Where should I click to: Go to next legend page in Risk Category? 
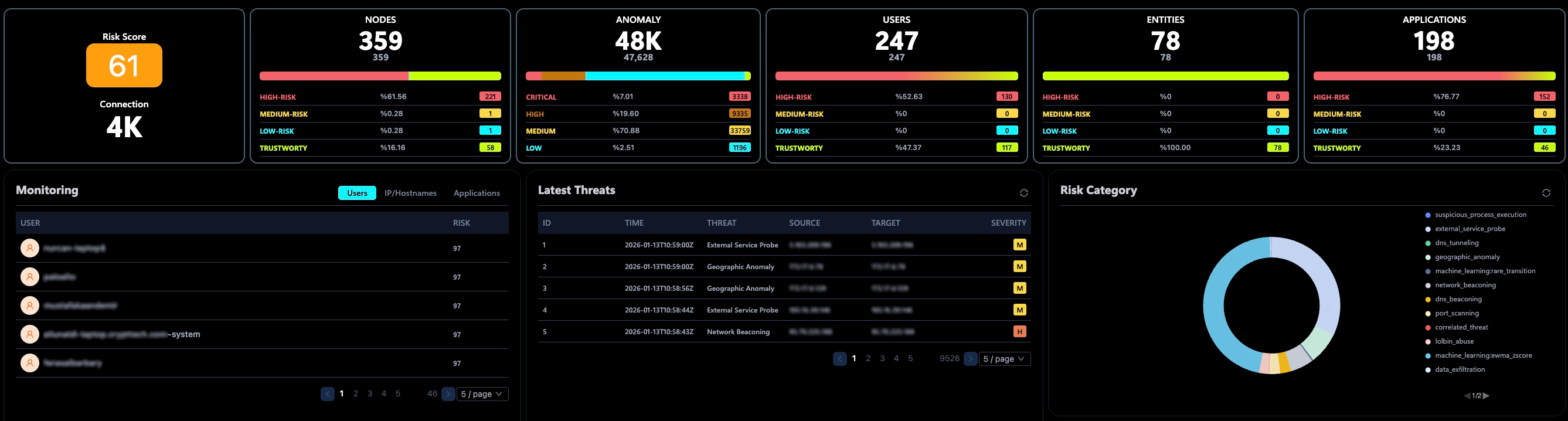(1486, 396)
